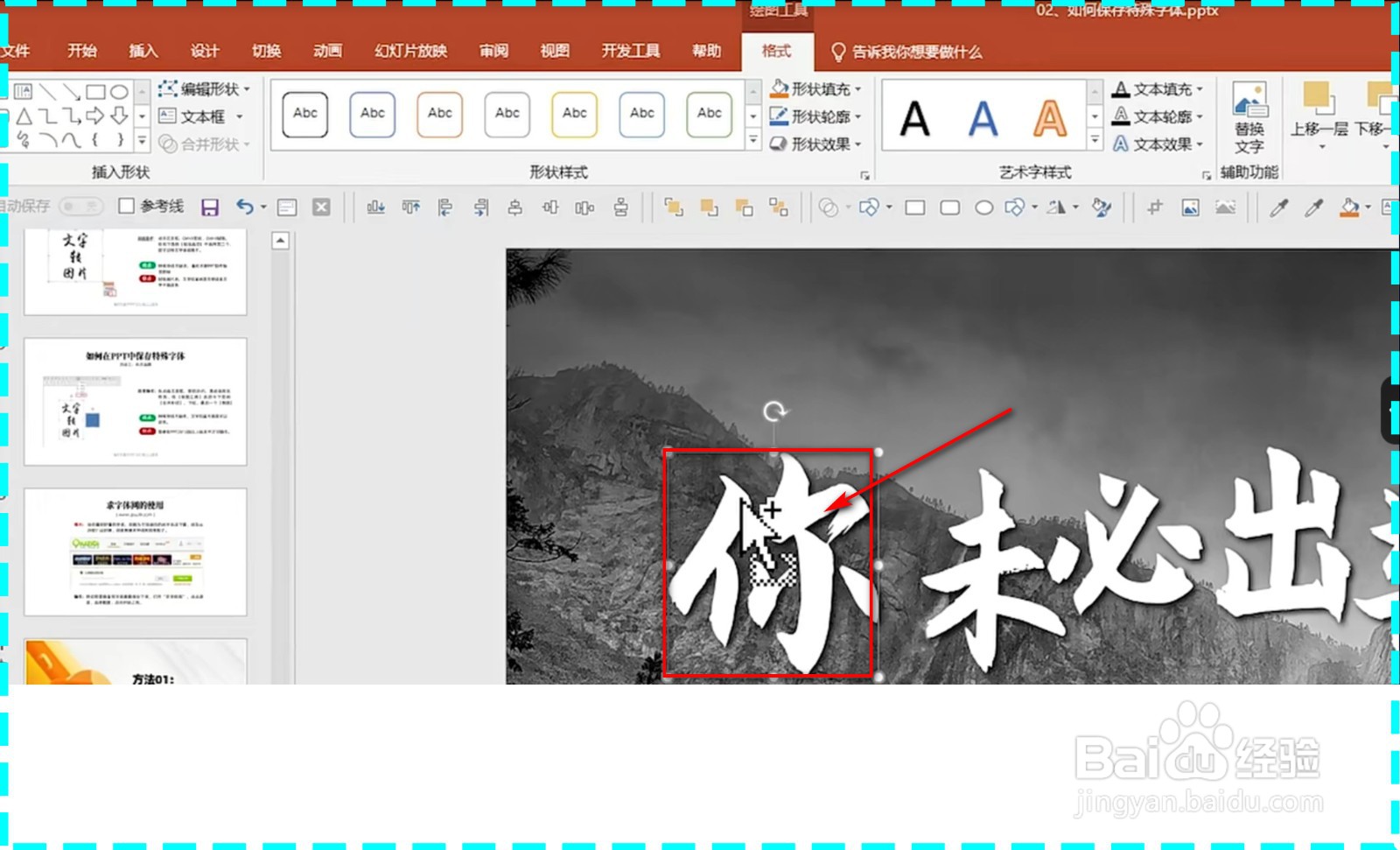Image resolution: width=1400 pixels, height=850 pixels.
Task: Toggle the 参考线 guides checkbox
Action: [125, 207]
